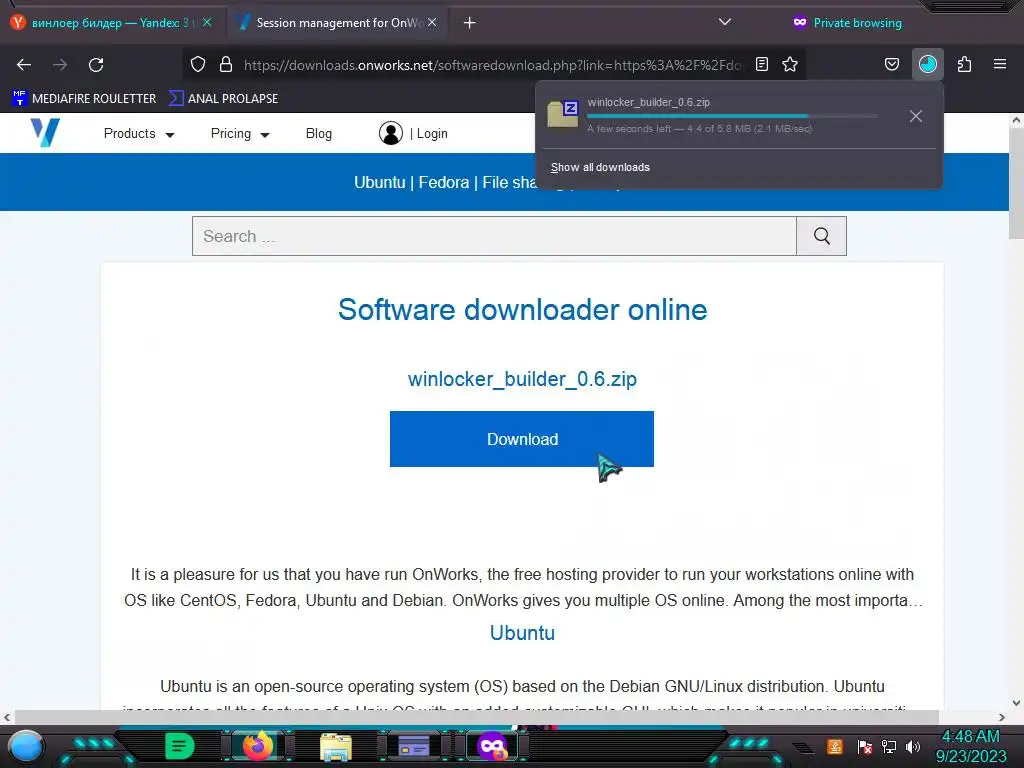Switch to Firefox private window on taskbar
Viewport: 1024px width, 768px height.
click(492, 746)
